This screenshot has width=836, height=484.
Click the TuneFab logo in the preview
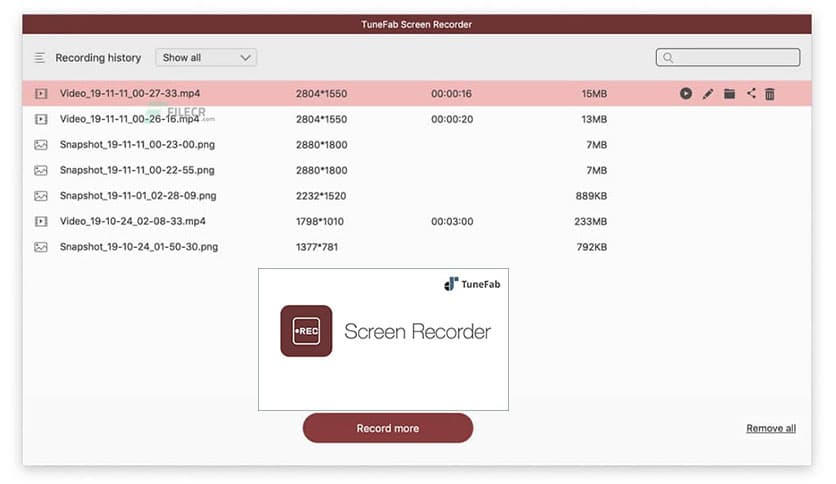tap(472, 284)
